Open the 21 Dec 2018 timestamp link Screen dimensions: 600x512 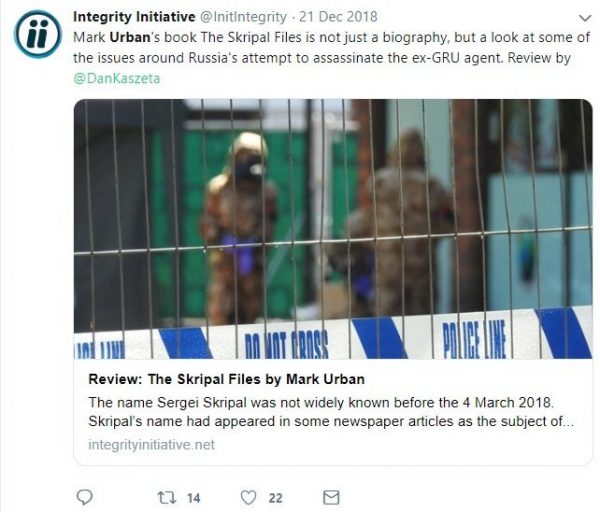pyautogui.click(x=338, y=17)
